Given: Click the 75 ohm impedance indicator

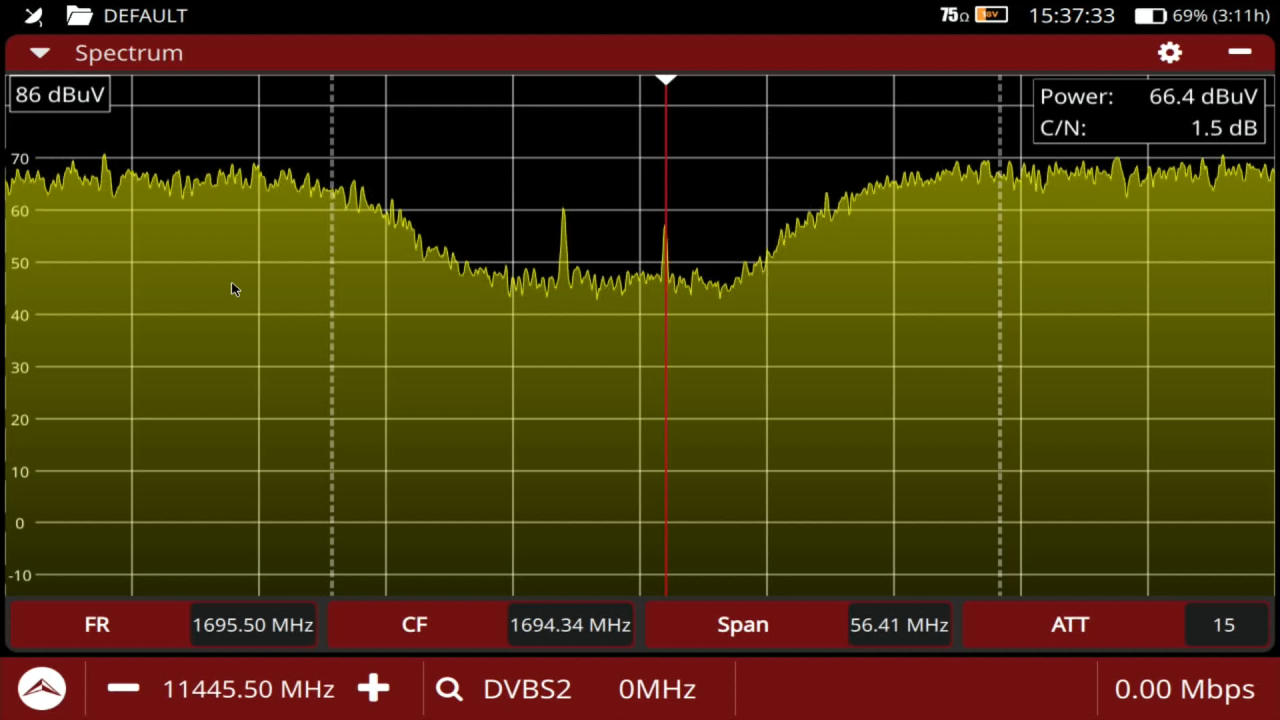Looking at the screenshot, I should 954,15.
